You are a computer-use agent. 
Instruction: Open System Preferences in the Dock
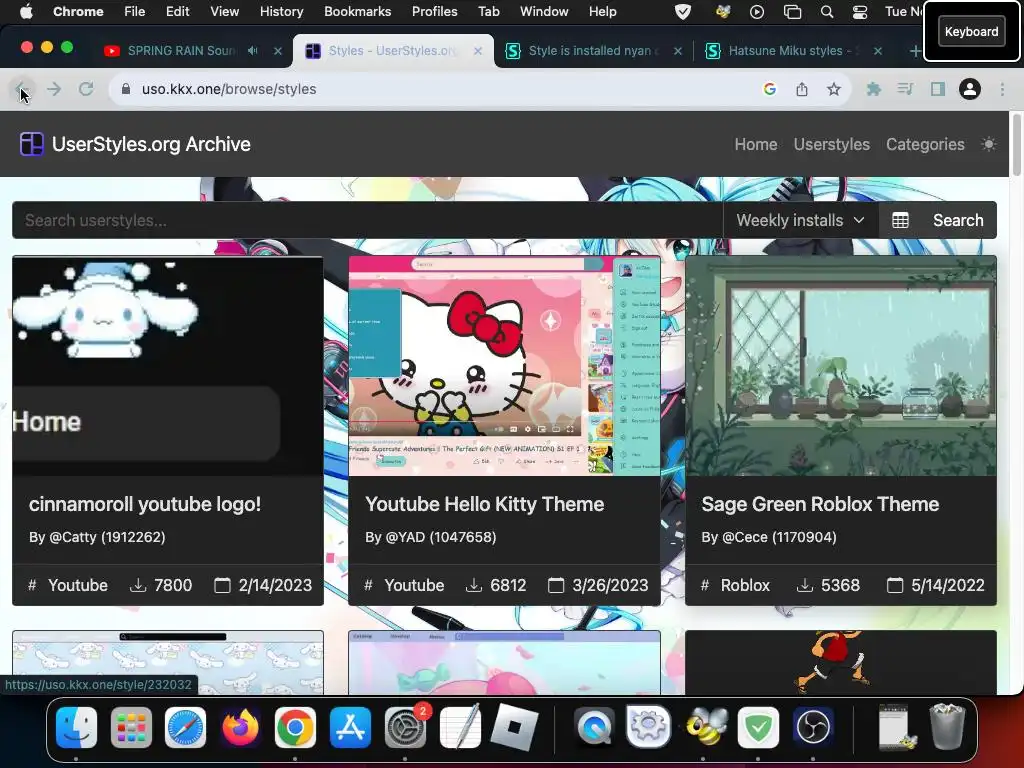pos(405,728)
